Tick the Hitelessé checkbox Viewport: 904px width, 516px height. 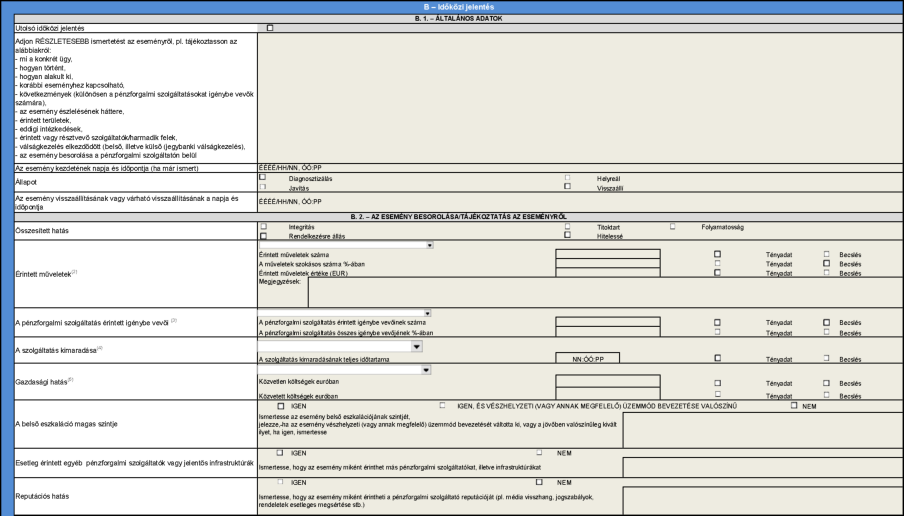[567, 235]
